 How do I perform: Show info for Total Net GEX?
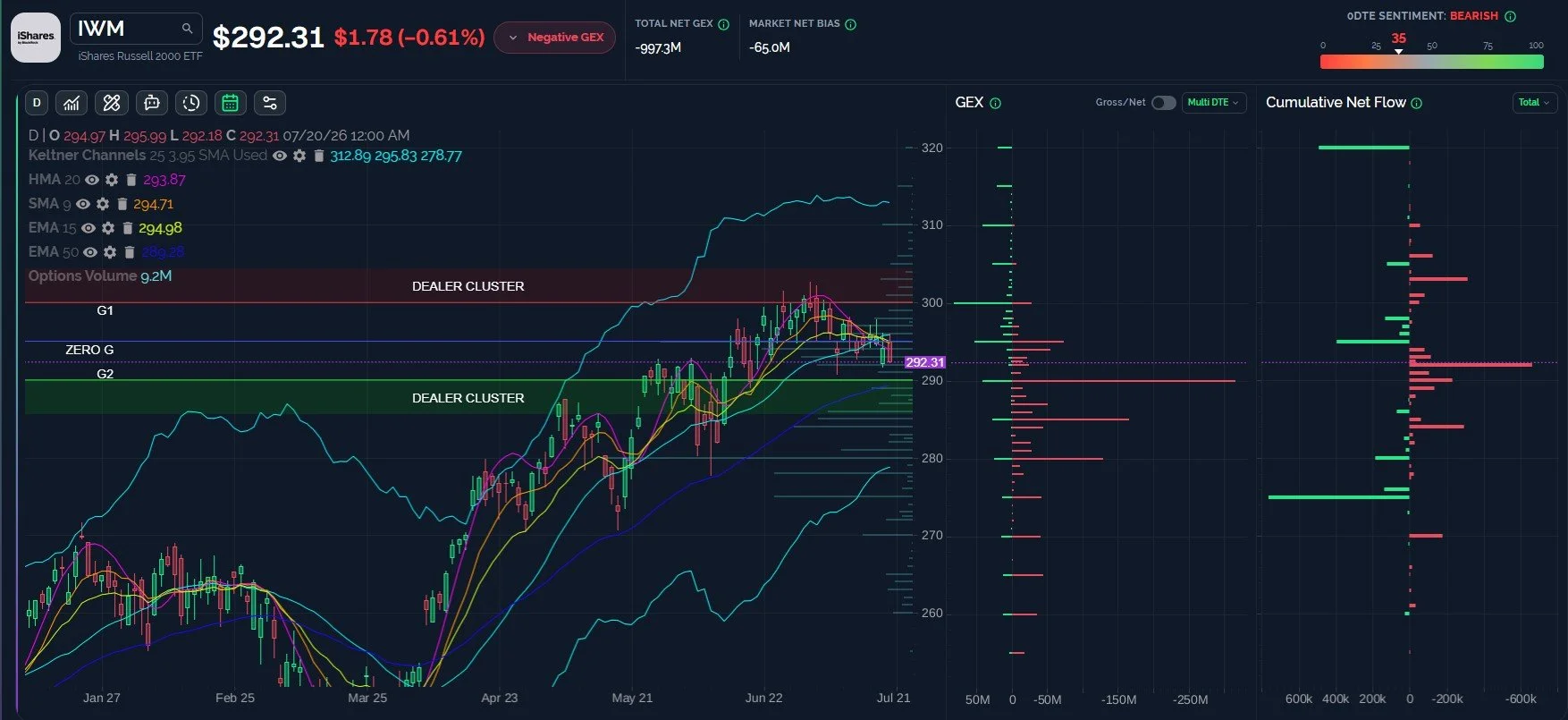724,24
